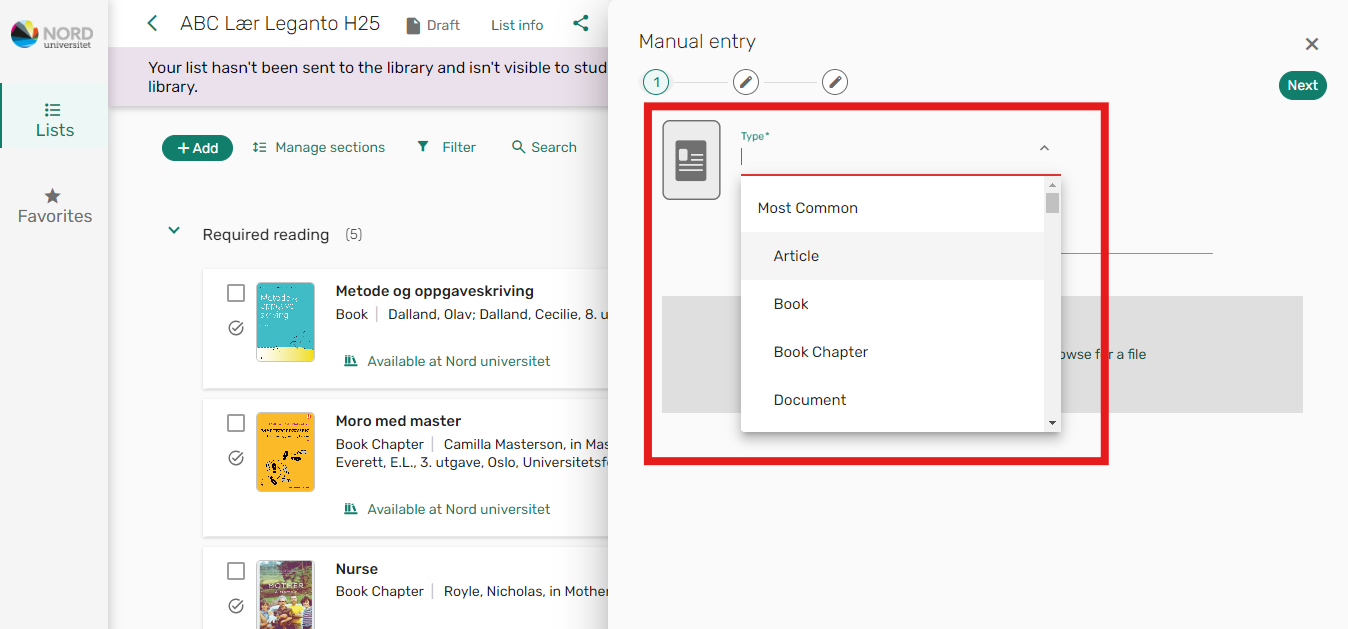The image size is (1348, 629).
Task: Click checkmark status icon for Nurse
Action: [x=236, y=605]
